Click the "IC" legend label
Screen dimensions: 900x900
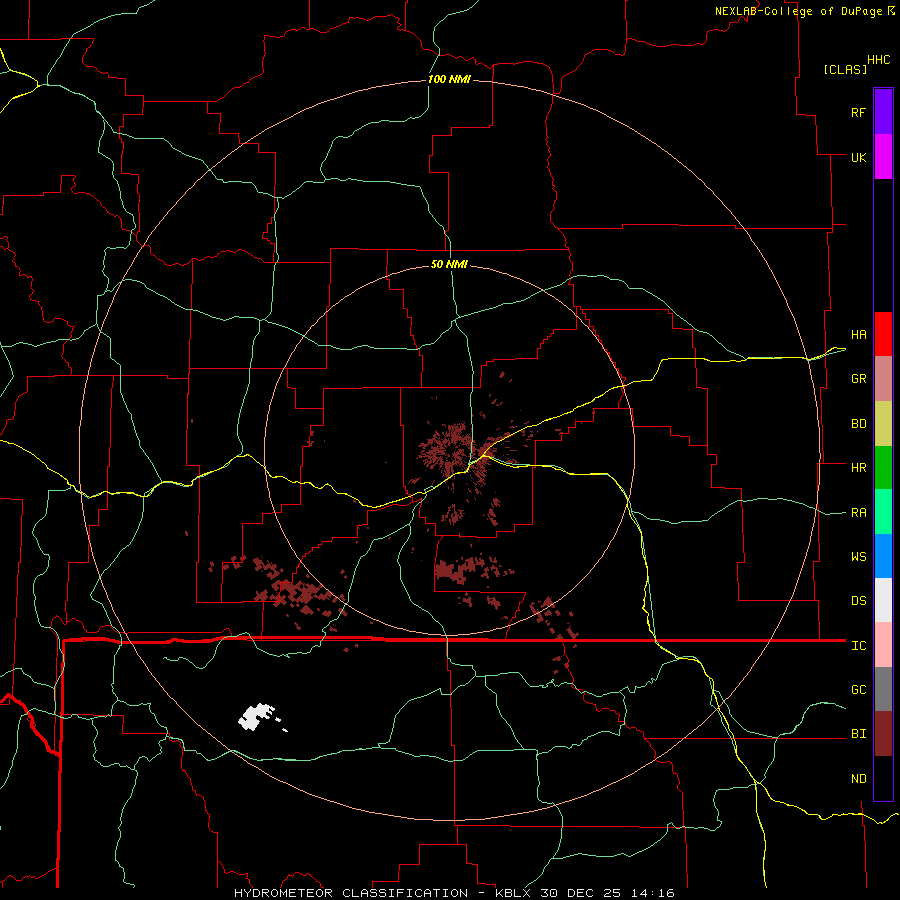point(858,646)
